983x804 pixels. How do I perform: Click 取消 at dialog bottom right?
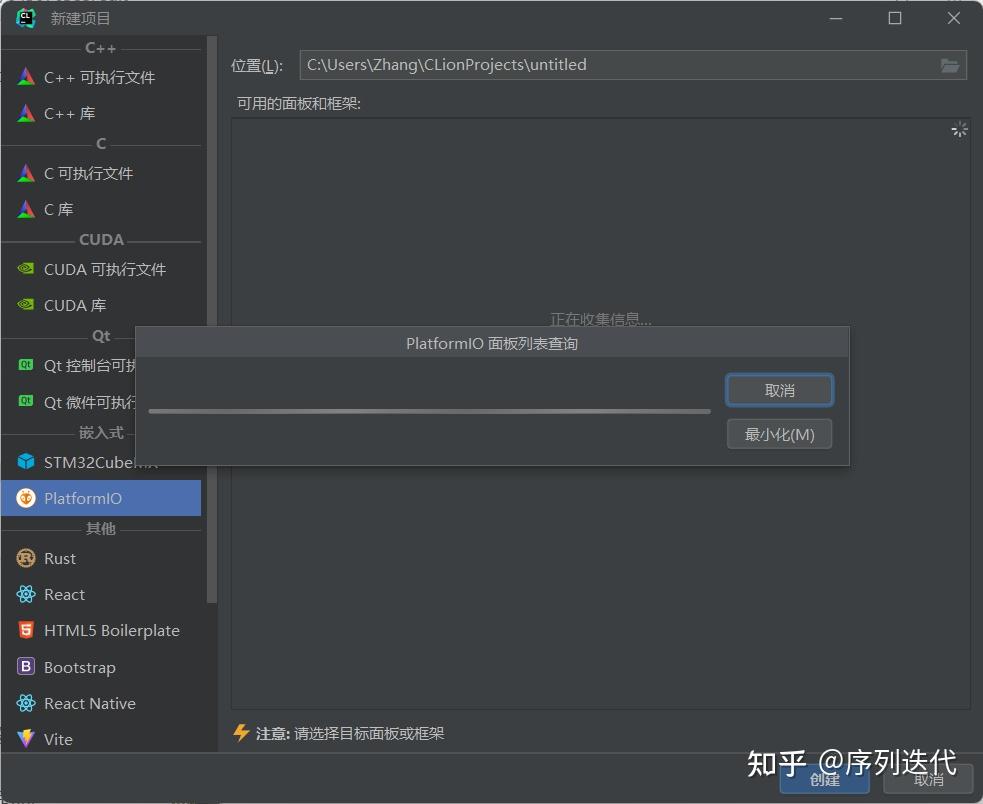[x=928, y=779]
